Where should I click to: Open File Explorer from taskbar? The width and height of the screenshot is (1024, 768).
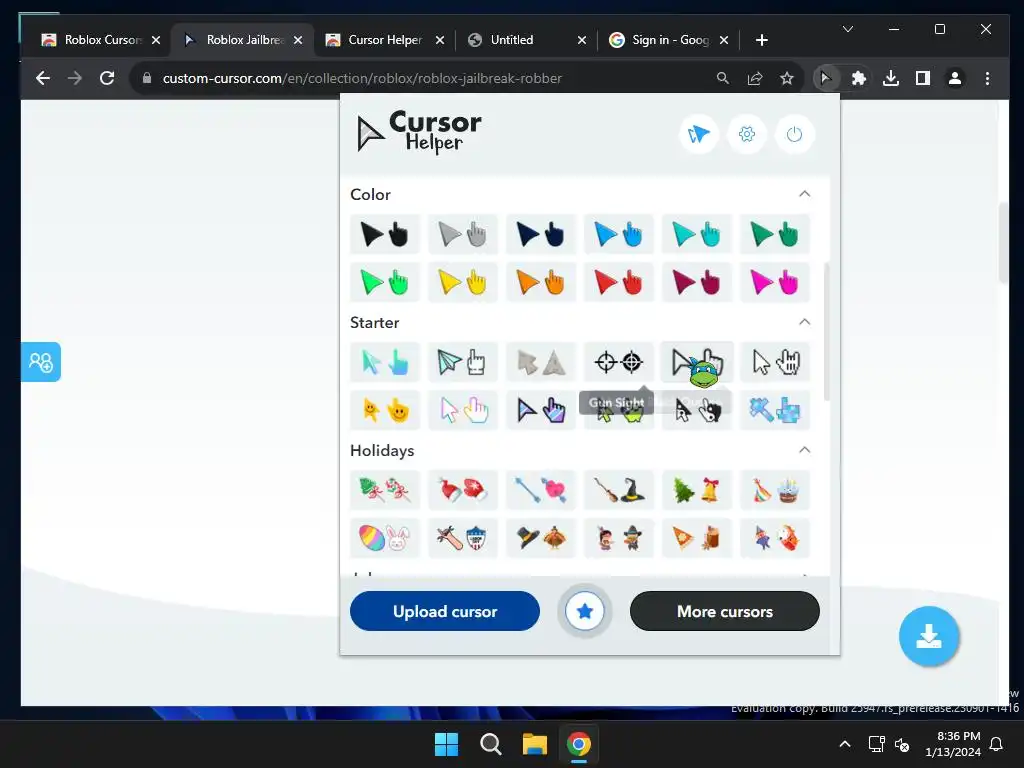[535, 744]
